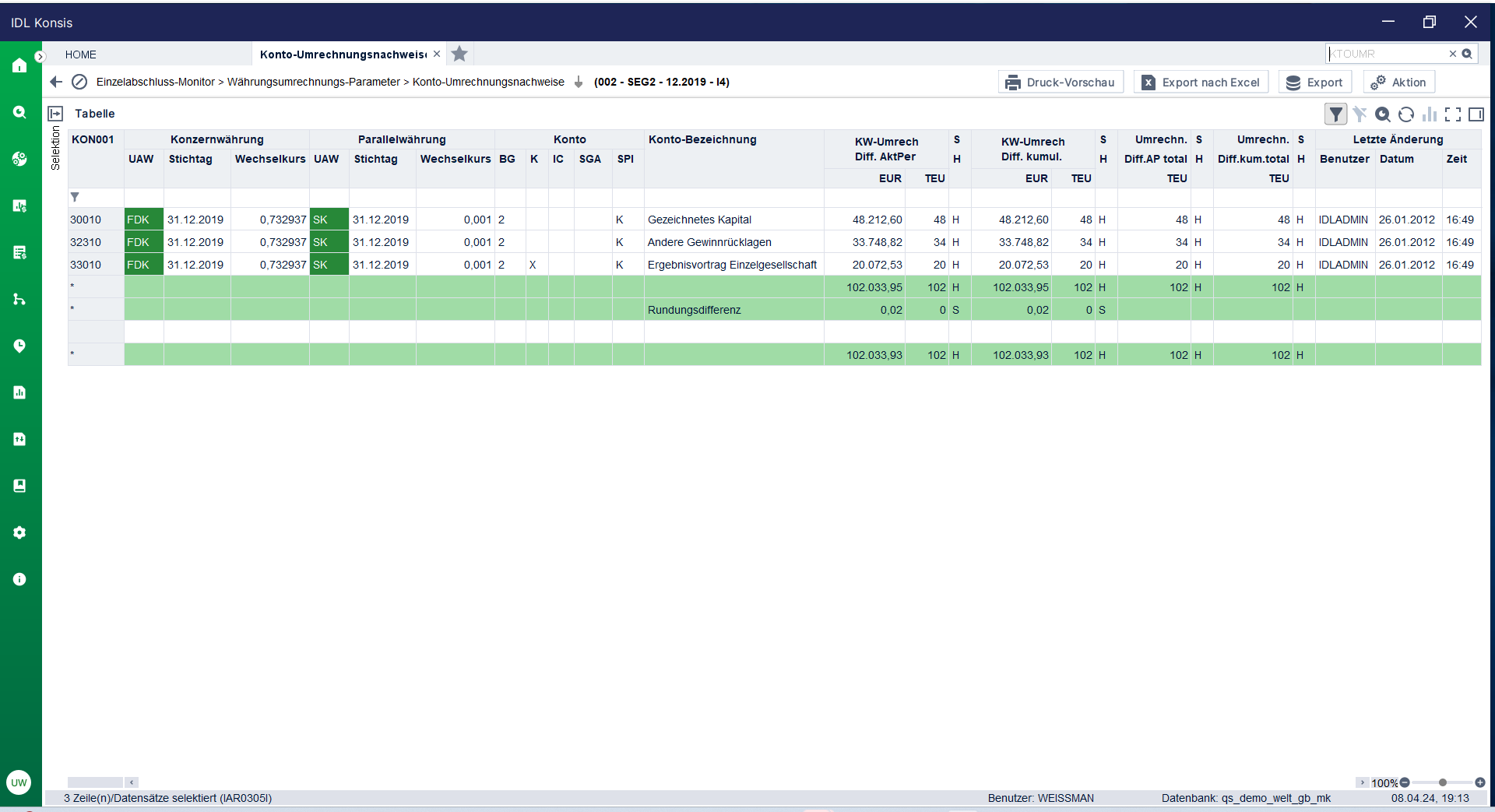1495x812 pixels.
Task: Click the refresh icon in the table toolbar
Action: 1405,114
